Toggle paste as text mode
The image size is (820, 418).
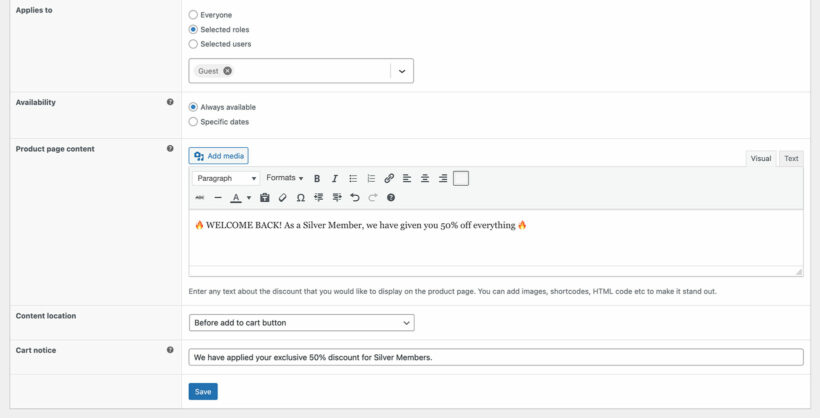265,197
